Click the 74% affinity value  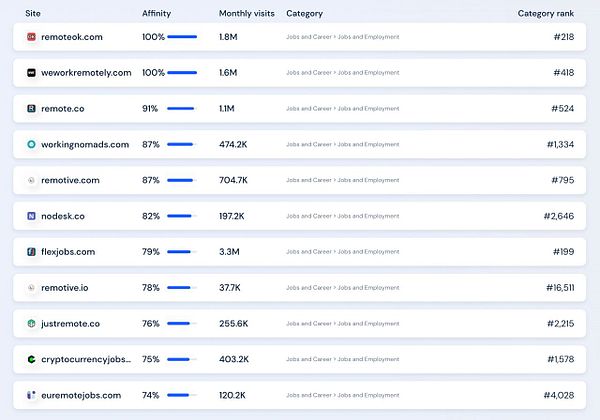150,395
